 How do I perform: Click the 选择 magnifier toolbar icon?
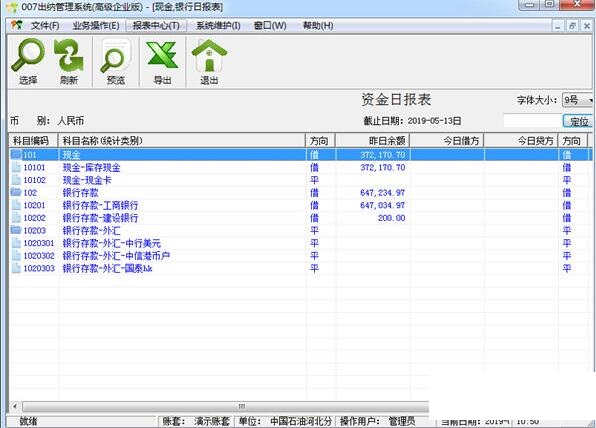28,56
